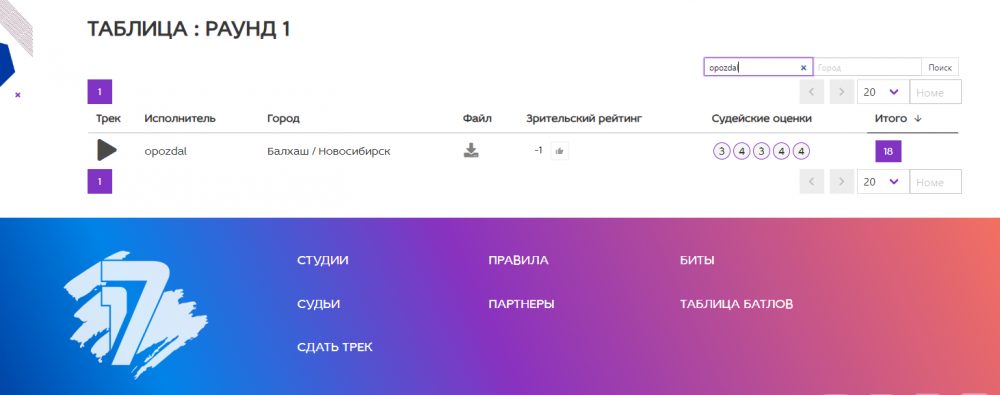Image resolution: width=1000 pixels, height=395 pixels.
Task: Click the Город search field
Action: 867,67
